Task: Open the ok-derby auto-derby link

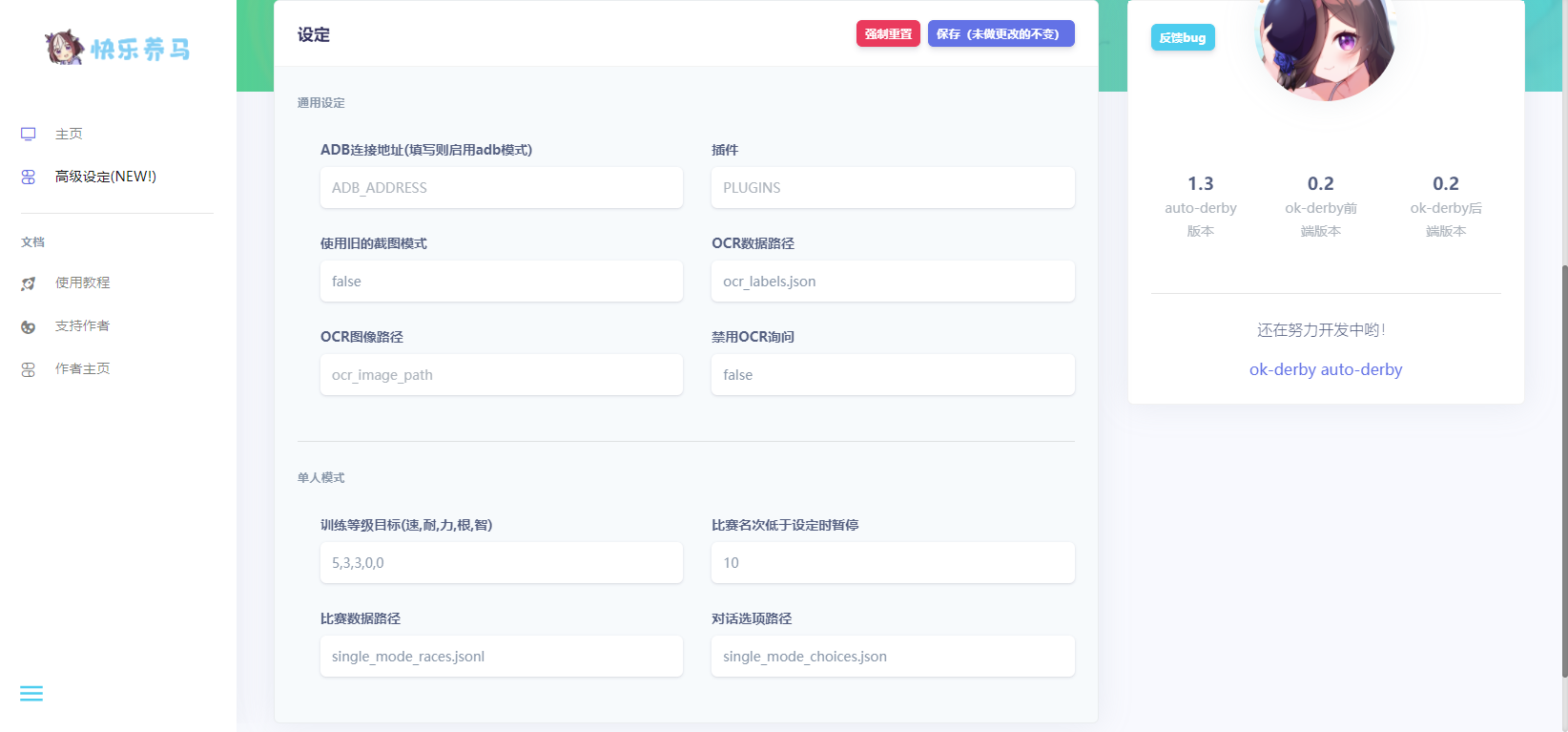Action: click(1326, 369)
